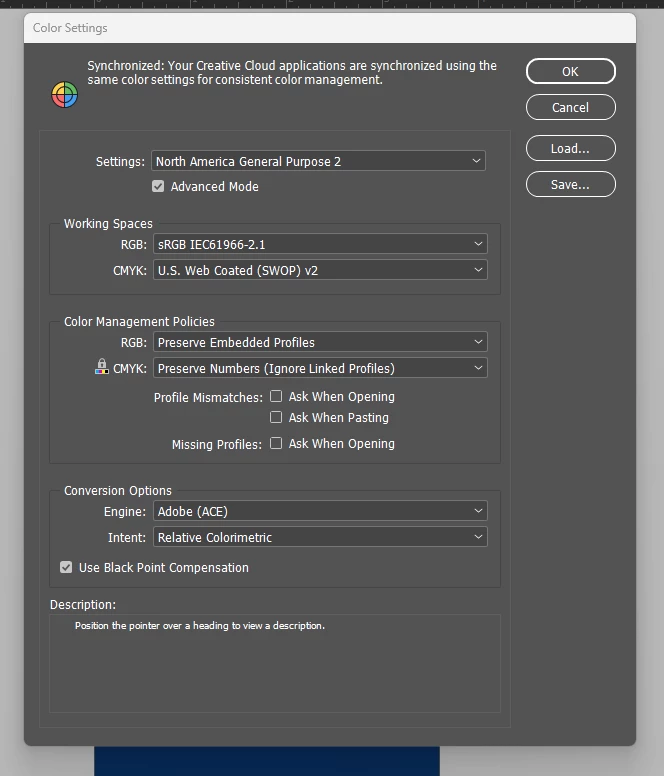Click the Description text box
664x776 pixels.
(275, 663)
